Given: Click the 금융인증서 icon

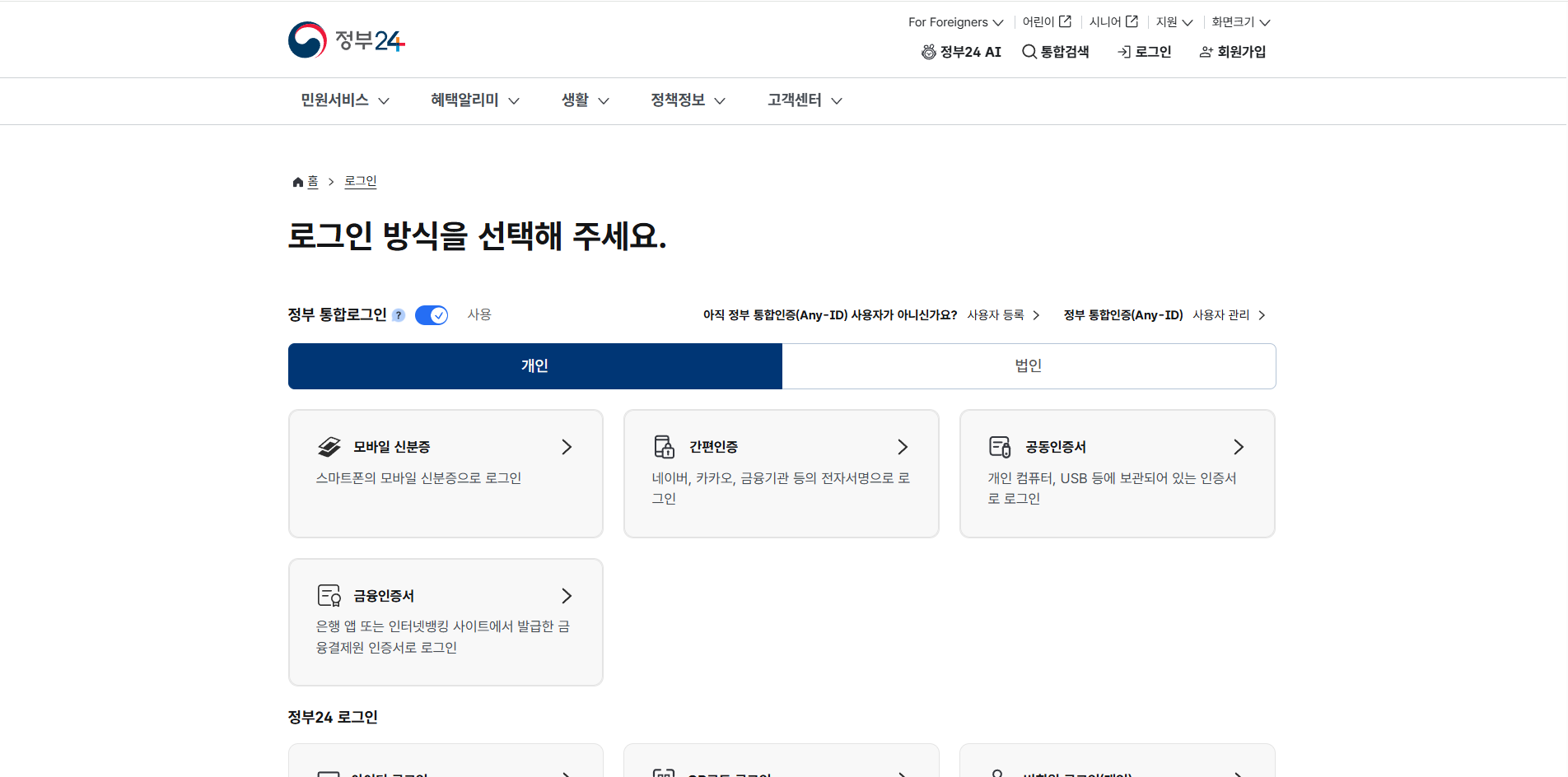Looking at the screenshot, I should (329, 596).
